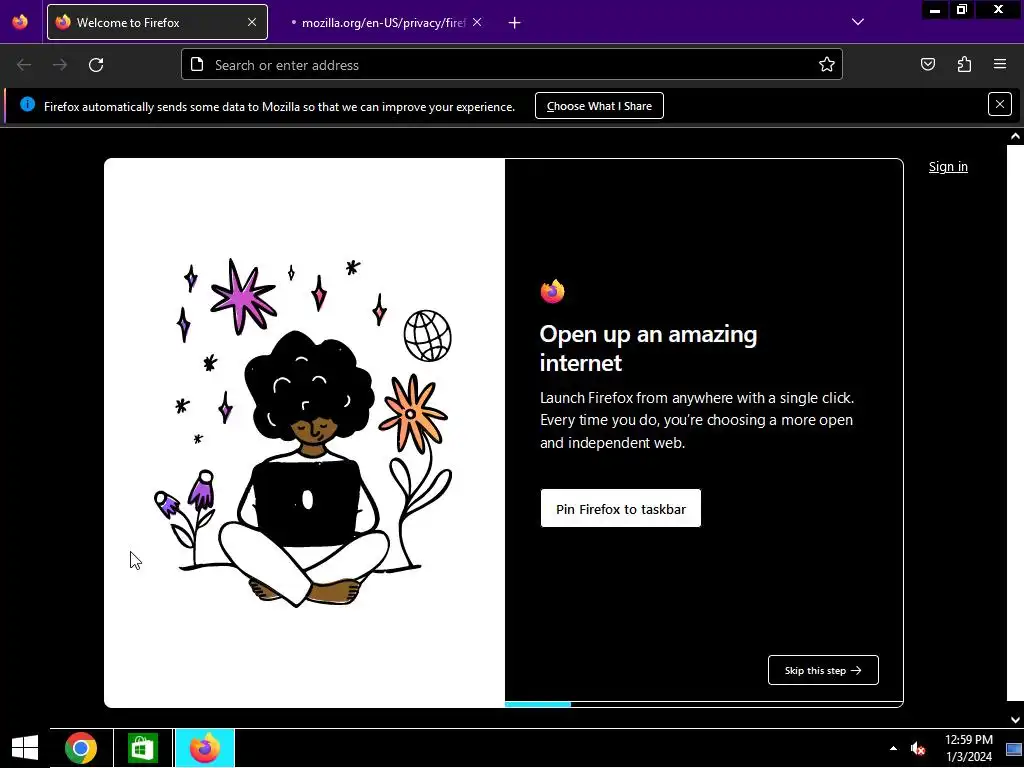The height and width of the screenshot is (768, 1024).
Task: Click the page scrollbar up arrow
Action: pyautogui.click(x=1015, y=136)
